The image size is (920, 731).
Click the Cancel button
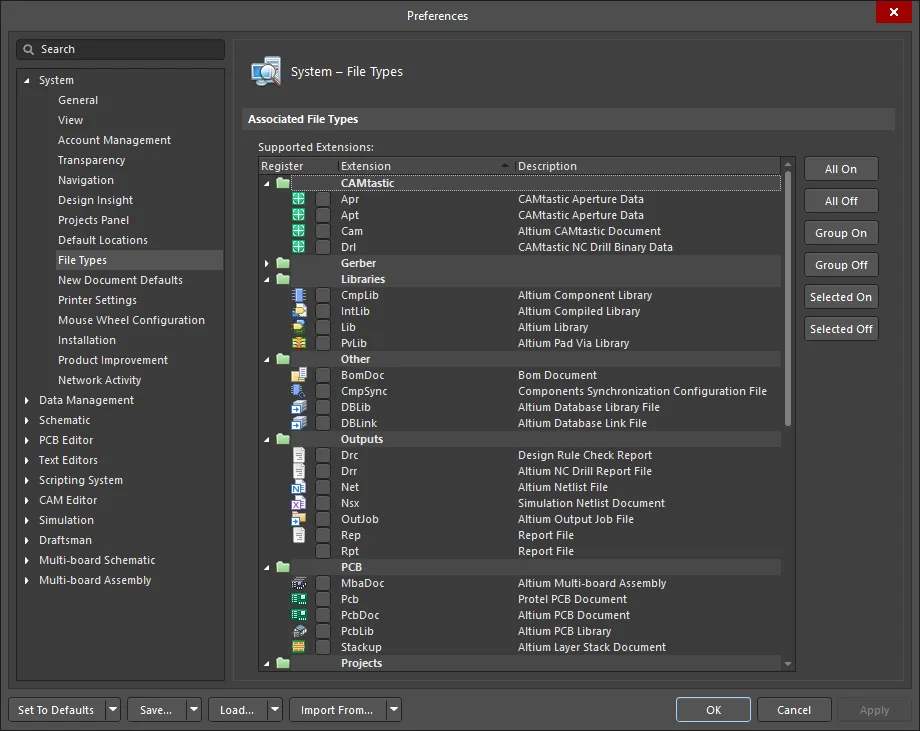click(x=794, y=710)
